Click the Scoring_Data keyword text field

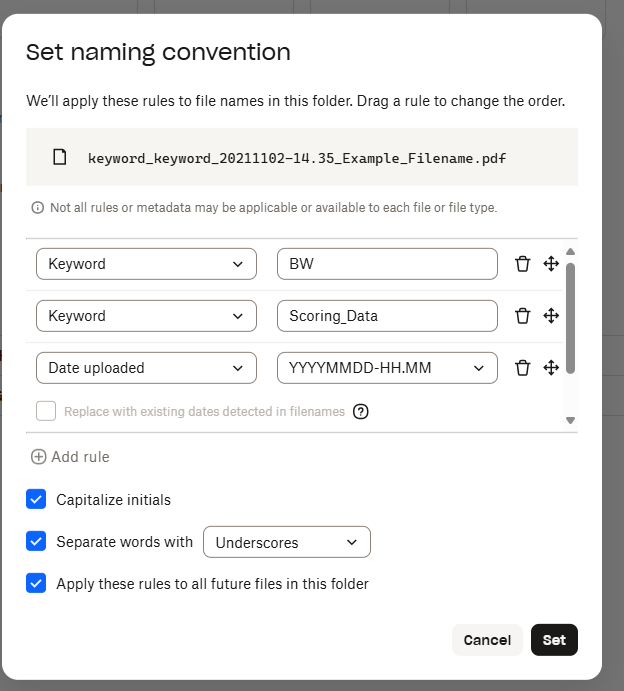click(387, 316)
